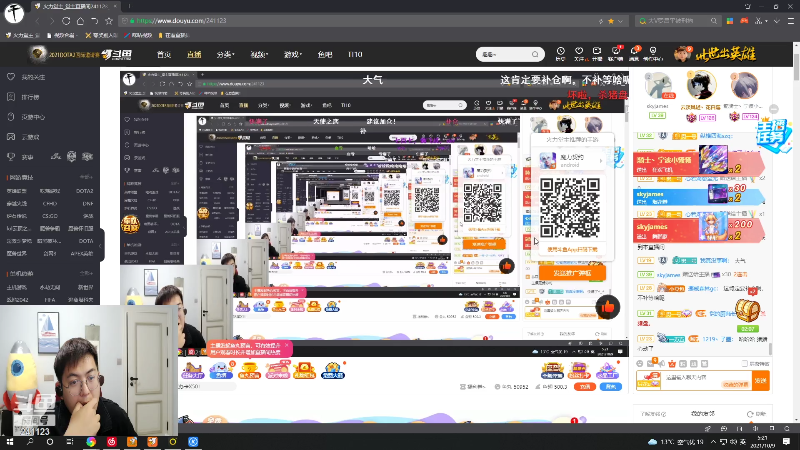This screenshot has width=800, height=450.
Task: Click the undo-close-tab arrow icon
Action: 94,21
